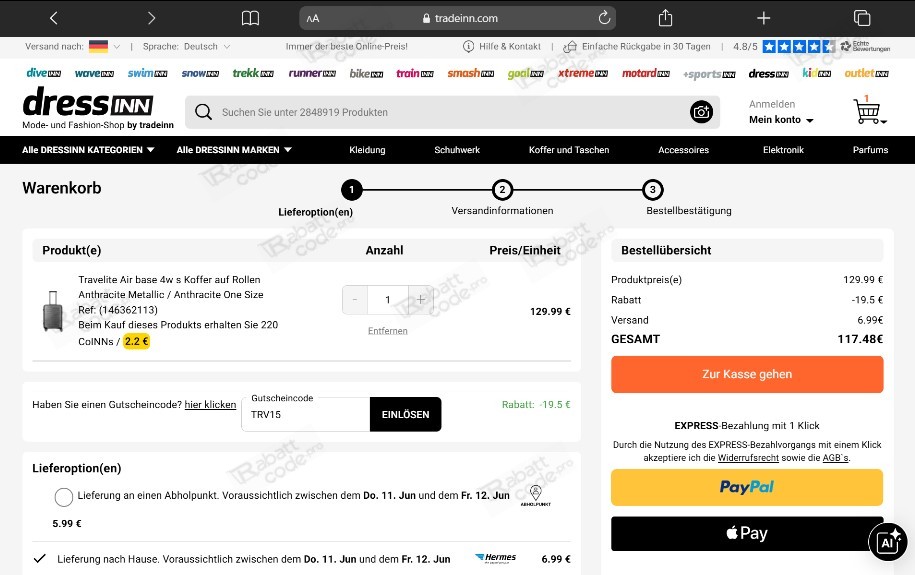
Task: Open the diveinn store logo
Action: (44, 73)
